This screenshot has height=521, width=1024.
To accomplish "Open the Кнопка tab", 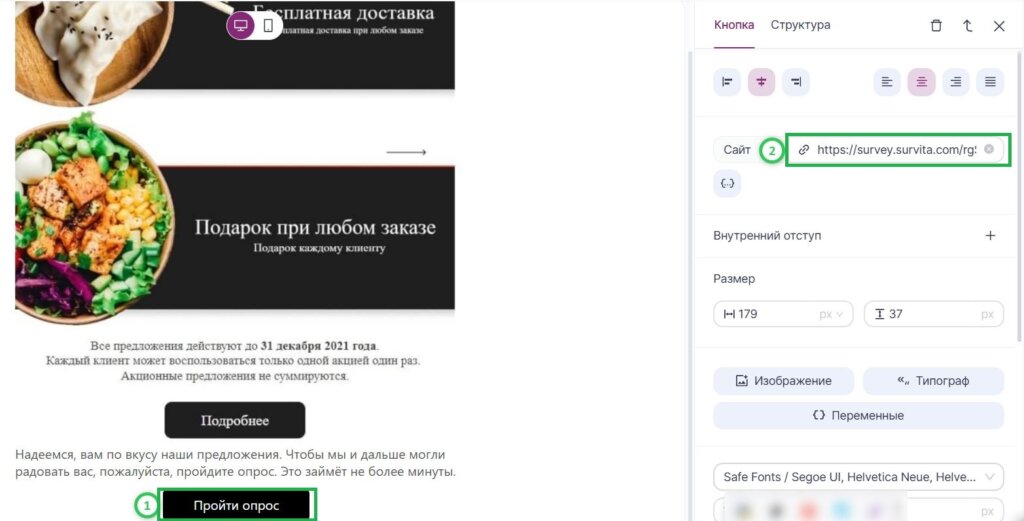I will pyautogui.click(x=734, y=25).
